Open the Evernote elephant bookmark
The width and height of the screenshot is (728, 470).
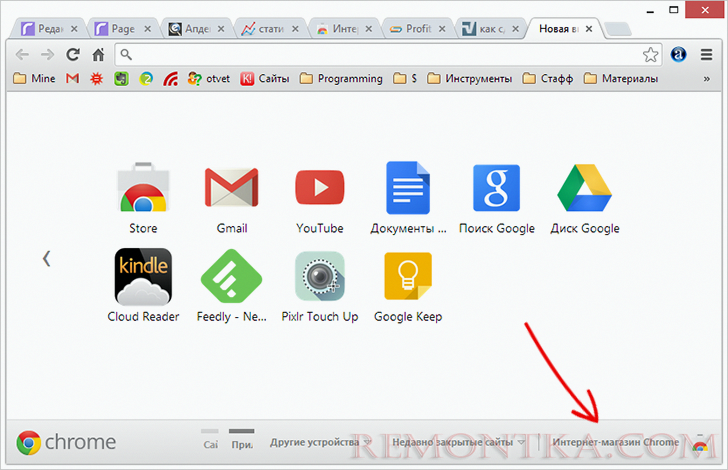pos(121,78)
